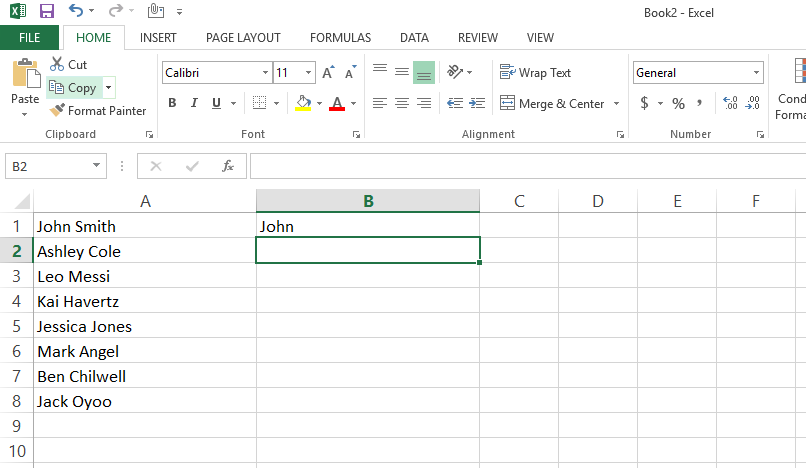Apply the Borders icon
Screen dimensions: 806x468
(x=260, y=103)
